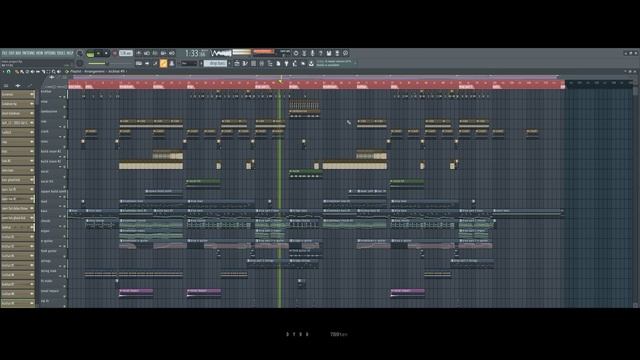This screenshot has height=360, width=640.
Task: Select the playlist paint brush tool
Action: 22,72
